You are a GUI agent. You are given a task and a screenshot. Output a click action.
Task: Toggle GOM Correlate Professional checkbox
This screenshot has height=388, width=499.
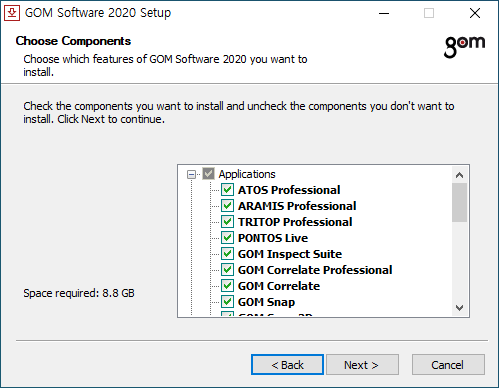tap(228, 270)
